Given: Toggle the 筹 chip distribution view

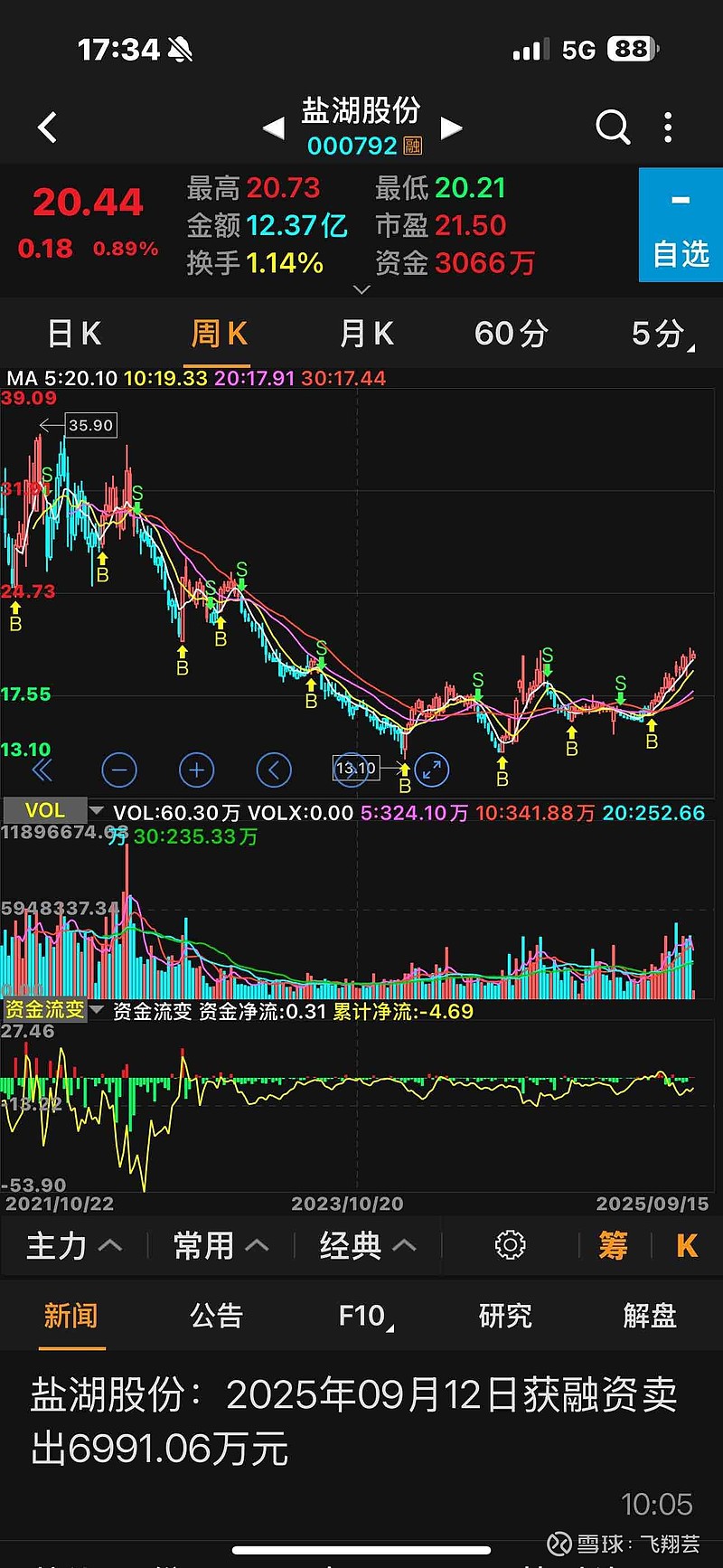Looking at the screenshot, I should point(614,1246).
